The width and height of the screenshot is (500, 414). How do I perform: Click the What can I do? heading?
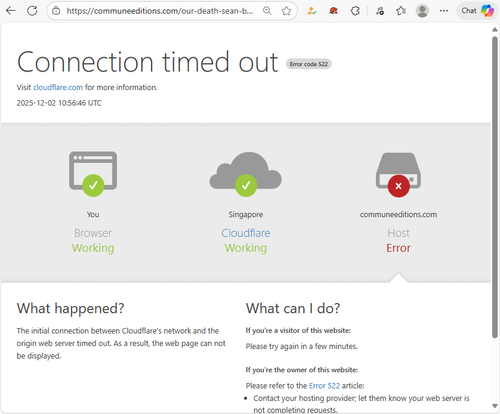[293, 308]
